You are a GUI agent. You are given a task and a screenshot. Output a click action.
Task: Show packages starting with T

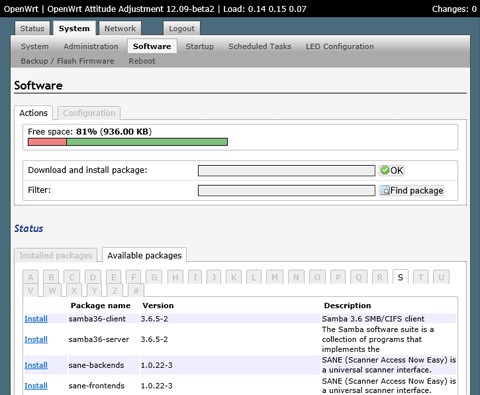[x=421, y=277]
